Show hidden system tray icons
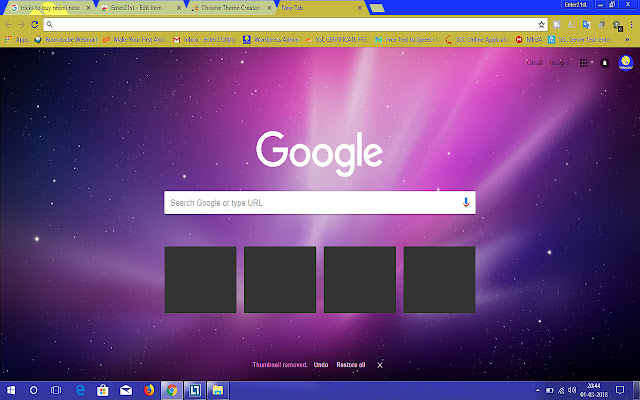 pyautogui.click(x=538, y=391)
